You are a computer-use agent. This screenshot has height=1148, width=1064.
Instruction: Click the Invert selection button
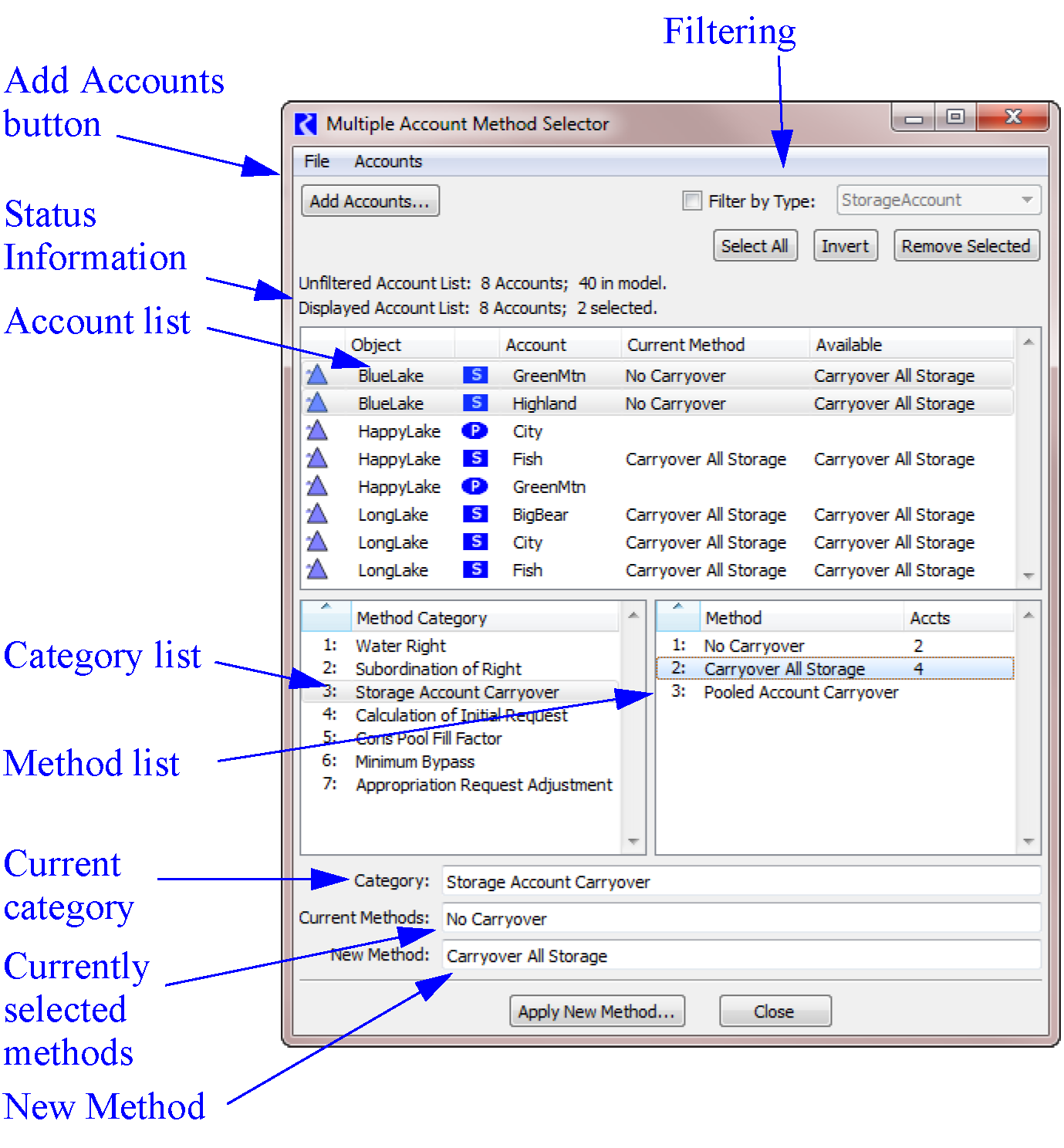[845, 246]
